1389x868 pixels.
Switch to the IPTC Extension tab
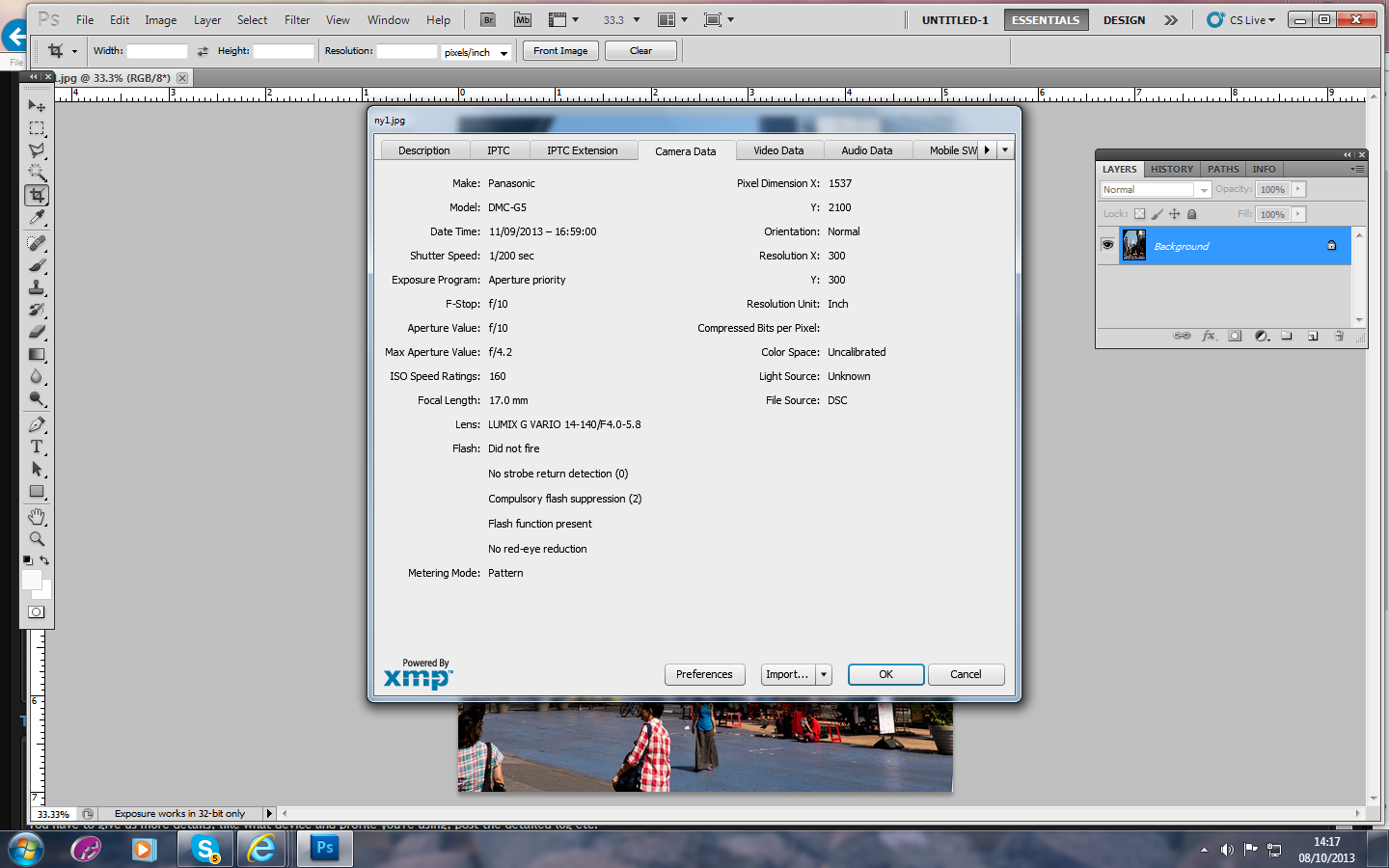point(582,150)
